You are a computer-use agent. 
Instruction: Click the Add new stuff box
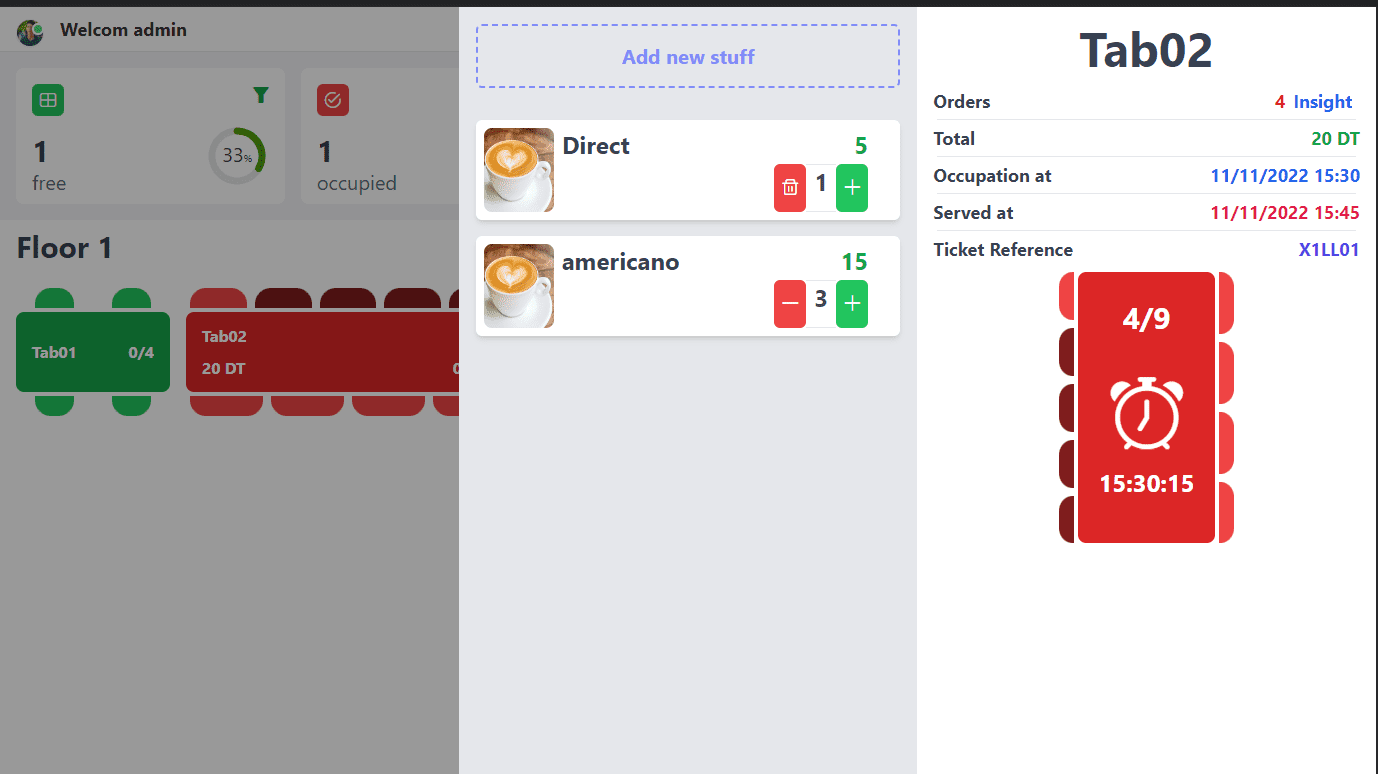pyautogui.click(x=688, y=57)
